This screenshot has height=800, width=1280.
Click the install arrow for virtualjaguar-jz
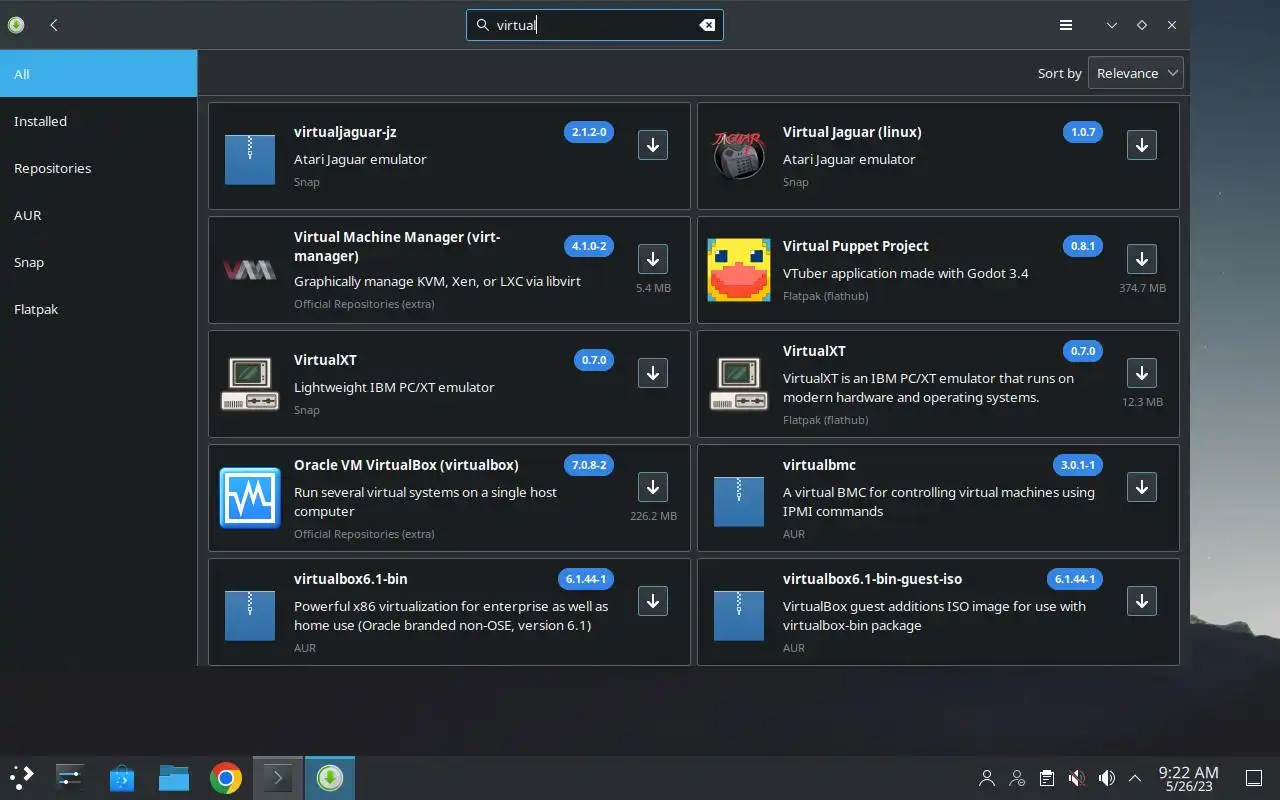(x=653, y=145)
